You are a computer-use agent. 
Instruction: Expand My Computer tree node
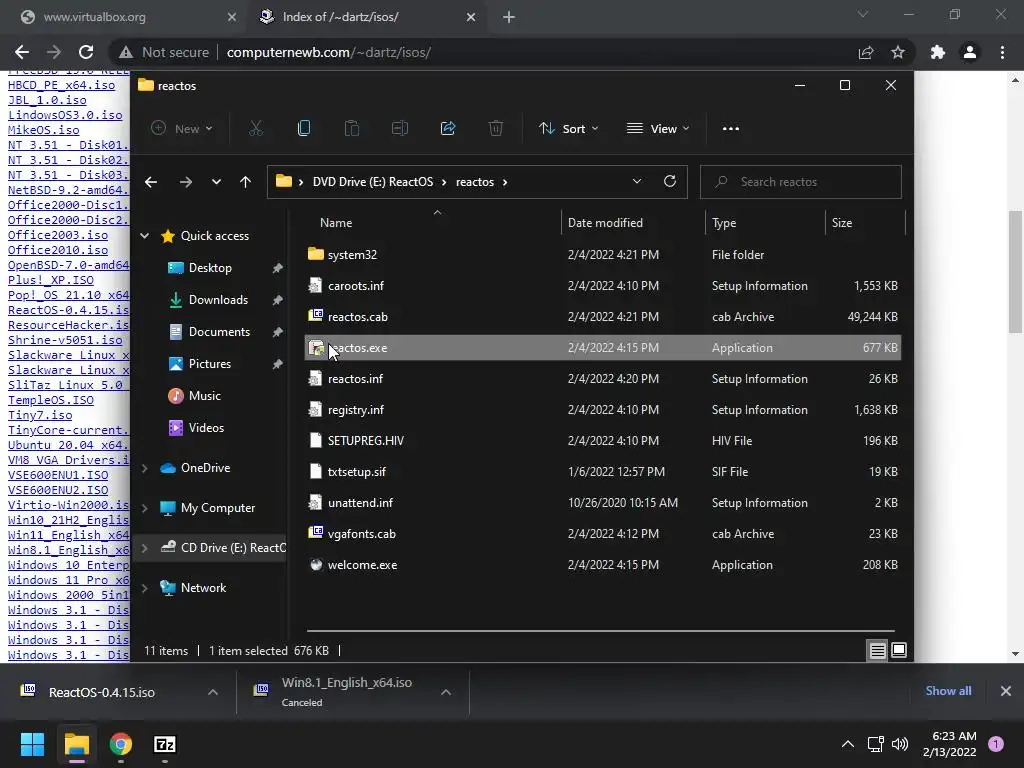144,508
